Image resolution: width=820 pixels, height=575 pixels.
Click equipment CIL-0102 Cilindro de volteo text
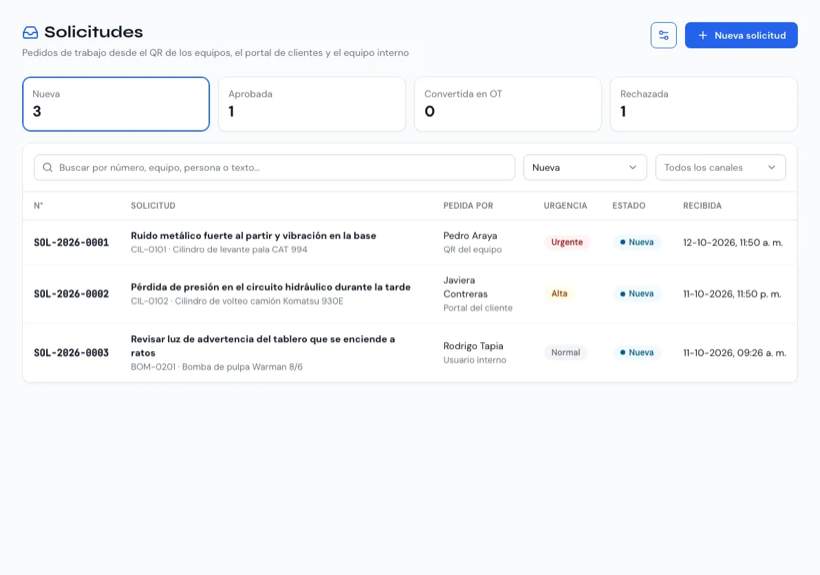(237, 301)
